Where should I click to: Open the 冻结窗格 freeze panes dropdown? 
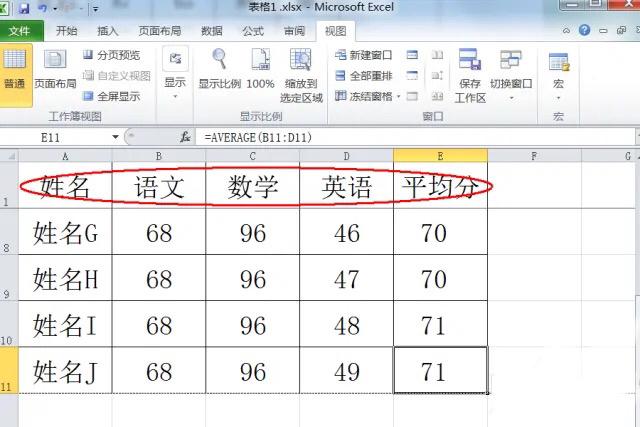[367, 96]
